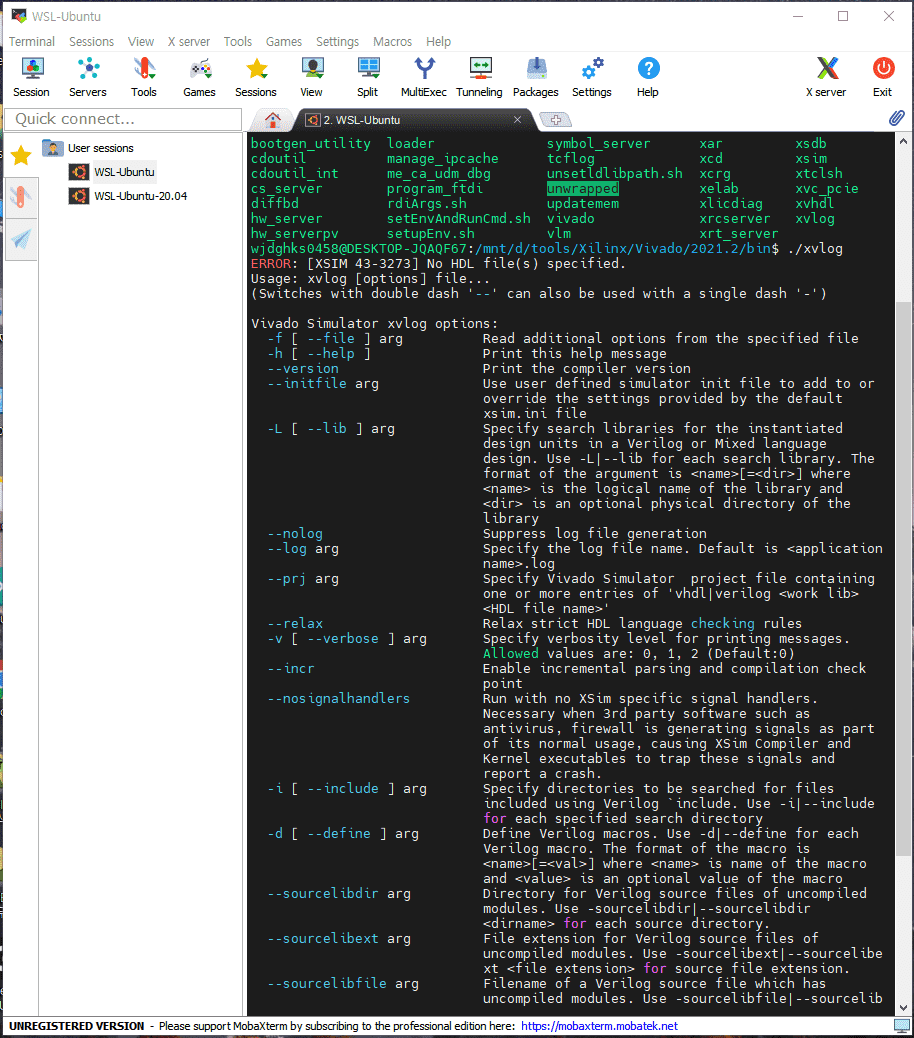Viewport: 914px width, 1038px height.
Task: Open the Macros menu
Action: pos(392,42)
